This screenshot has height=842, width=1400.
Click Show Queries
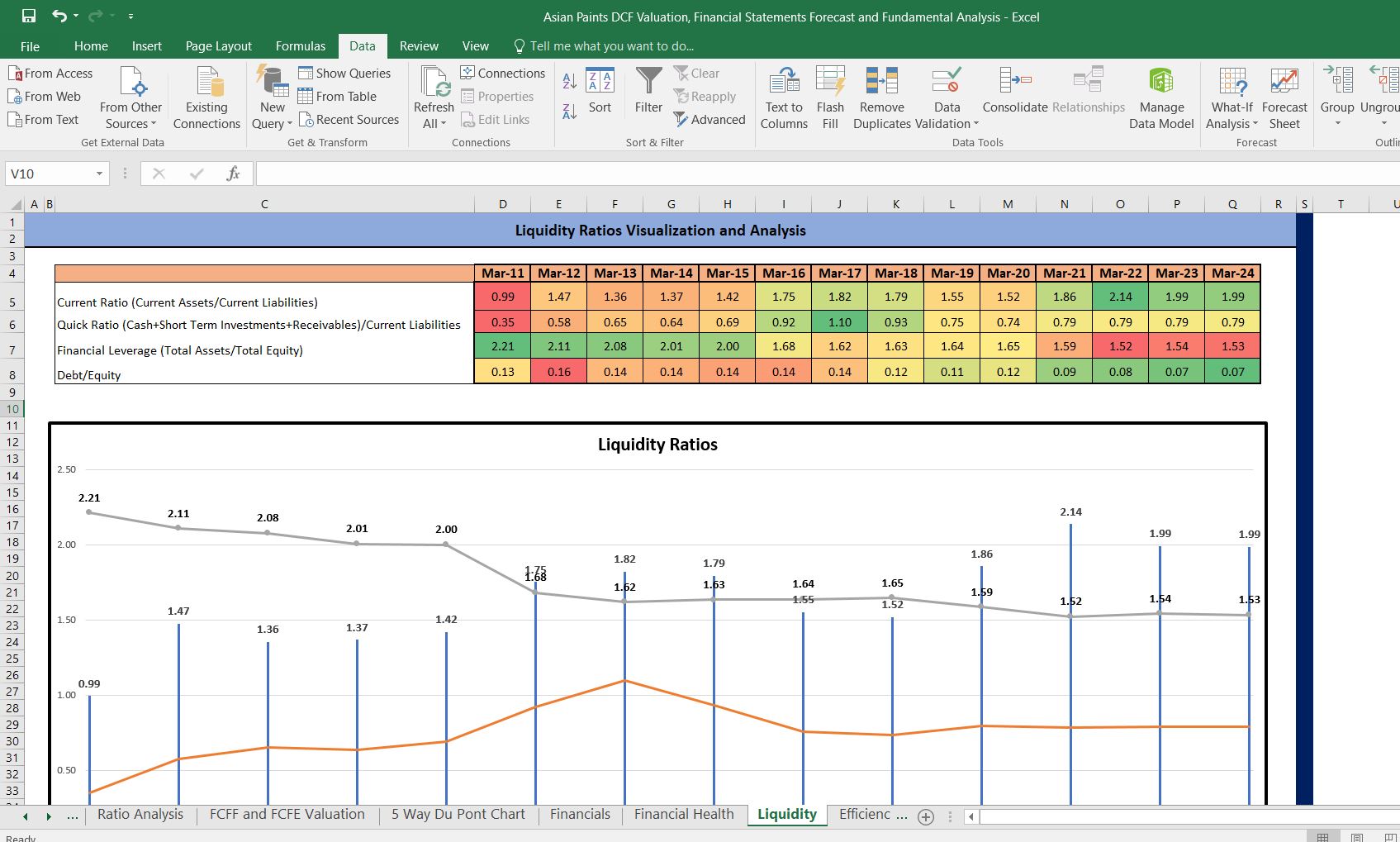(344, 74)
